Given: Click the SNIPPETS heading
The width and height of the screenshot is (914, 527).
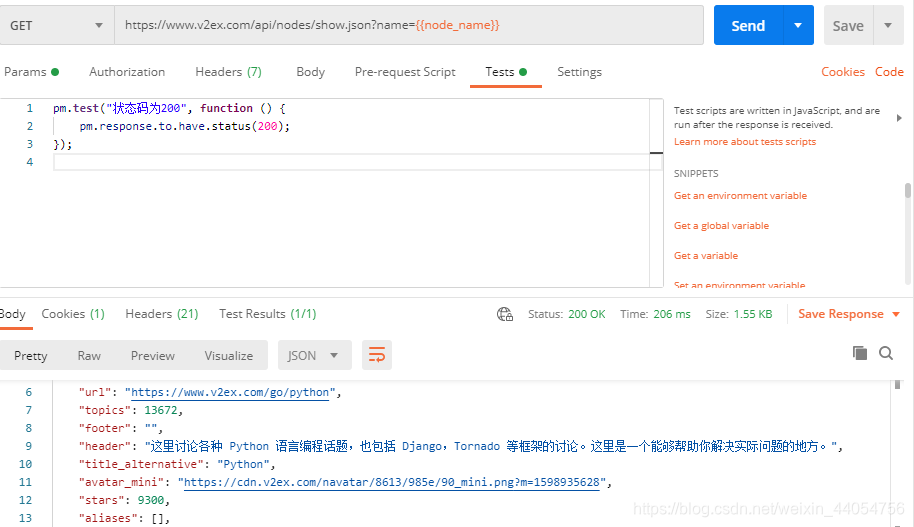Looking at the screenshot, I should click(x=696, y=174).
